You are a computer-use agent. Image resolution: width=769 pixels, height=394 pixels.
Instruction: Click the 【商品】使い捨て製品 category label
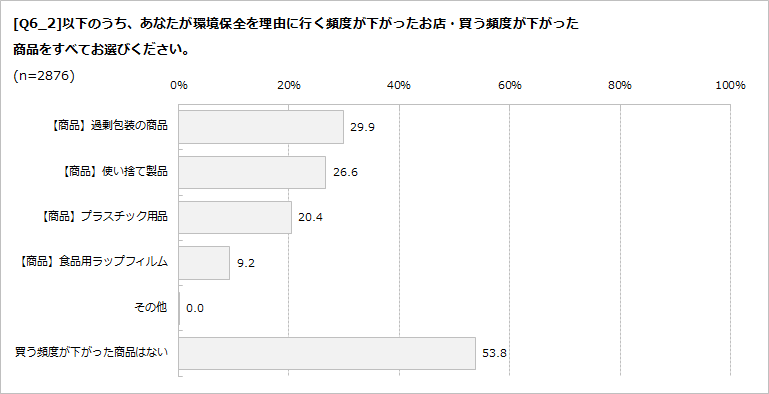click(114, 171)
